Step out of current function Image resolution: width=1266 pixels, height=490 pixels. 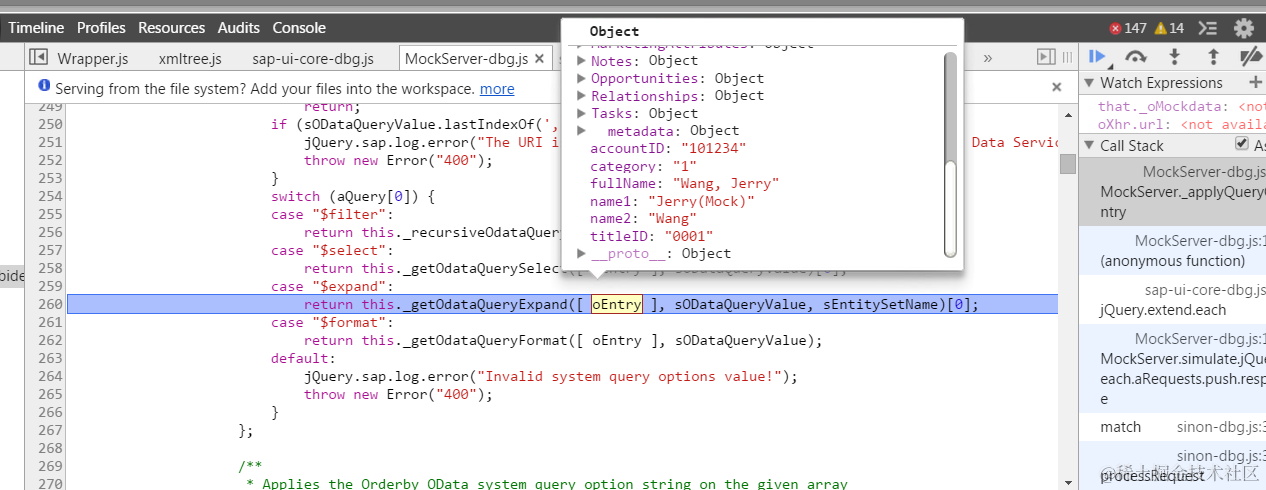pyautogui.click(x=1213, y=57)
